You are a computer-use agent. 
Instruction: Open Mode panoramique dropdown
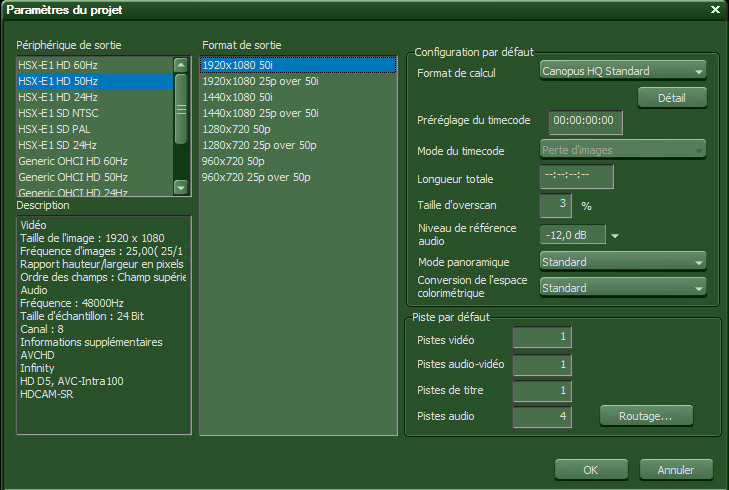(x=623, y=262)
